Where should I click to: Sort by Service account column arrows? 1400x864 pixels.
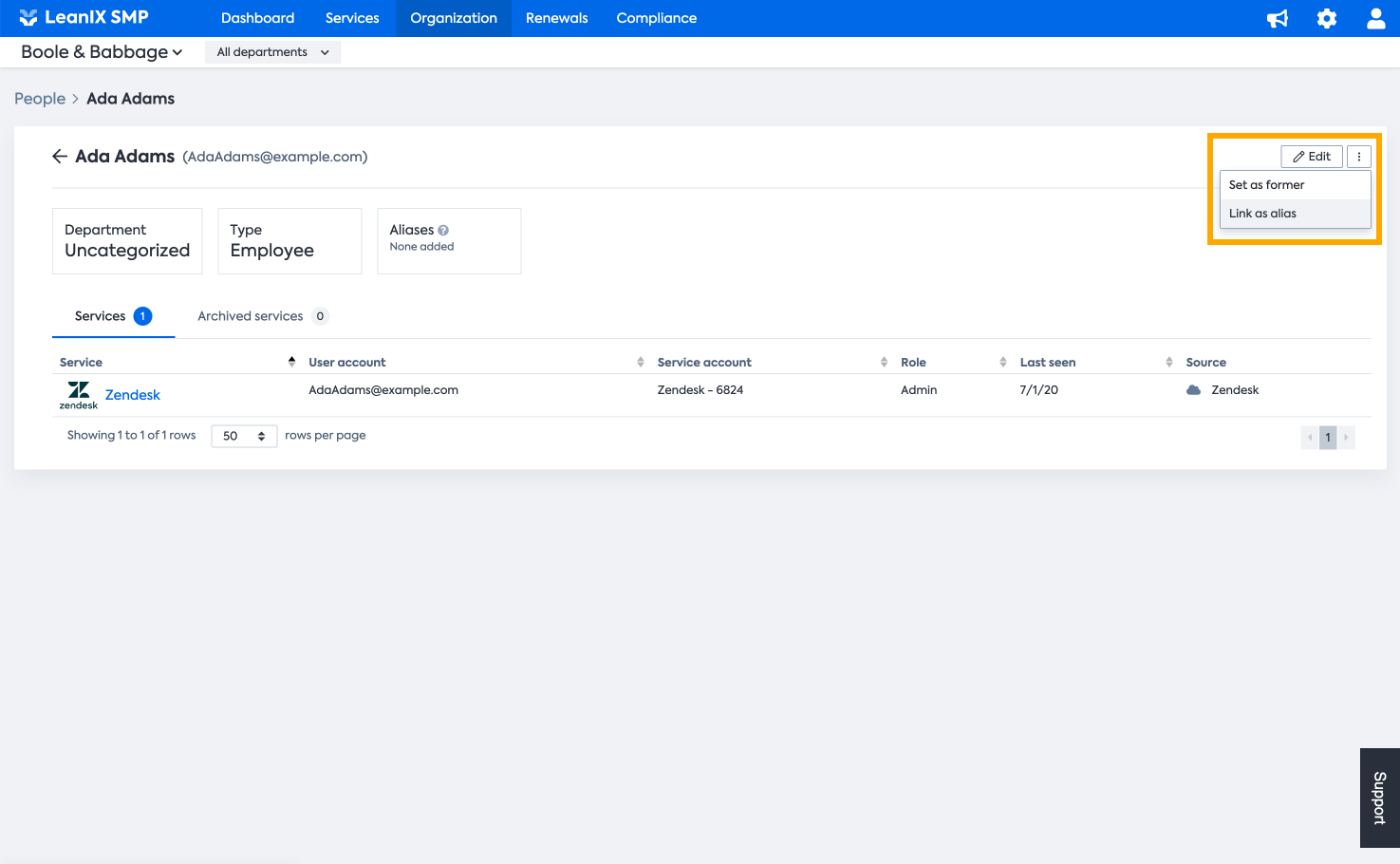(x=884, y=362)
